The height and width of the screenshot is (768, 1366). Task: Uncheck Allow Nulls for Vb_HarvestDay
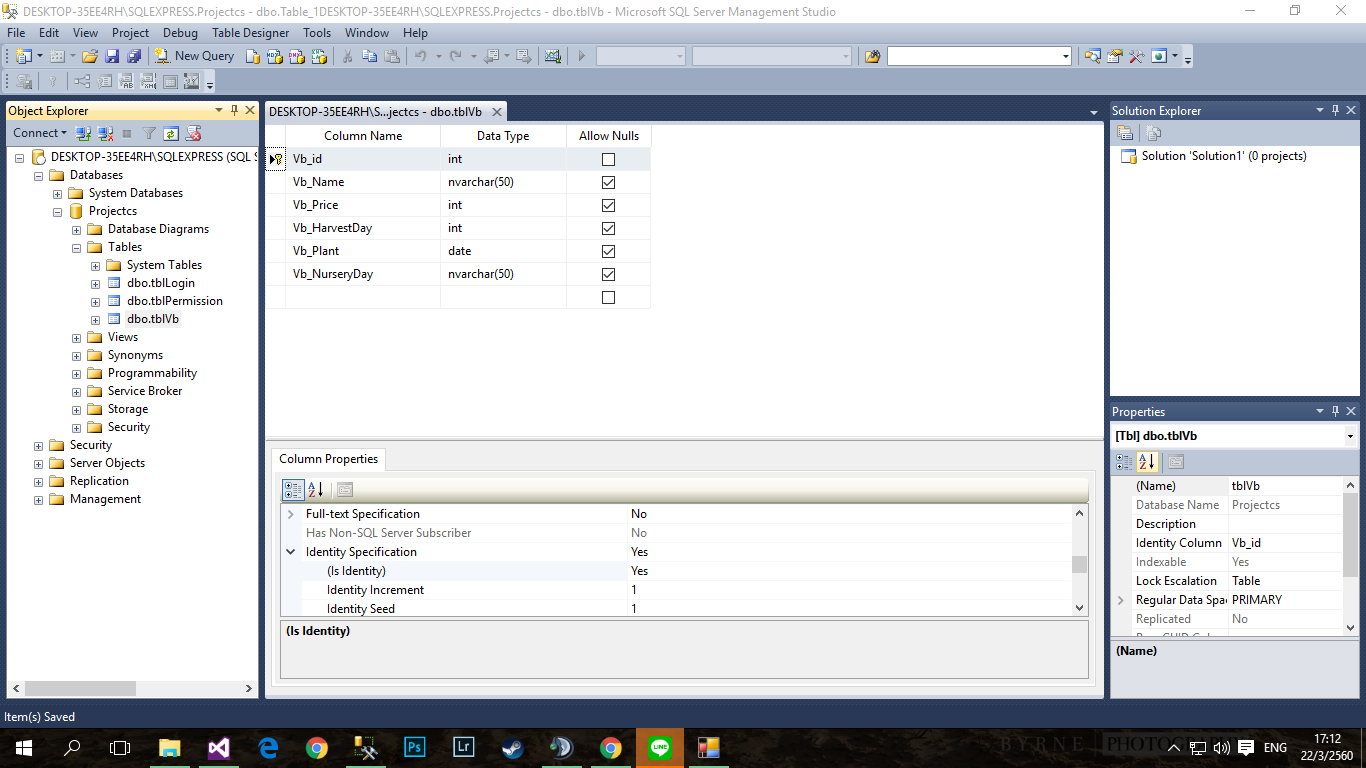pos(608,228)
